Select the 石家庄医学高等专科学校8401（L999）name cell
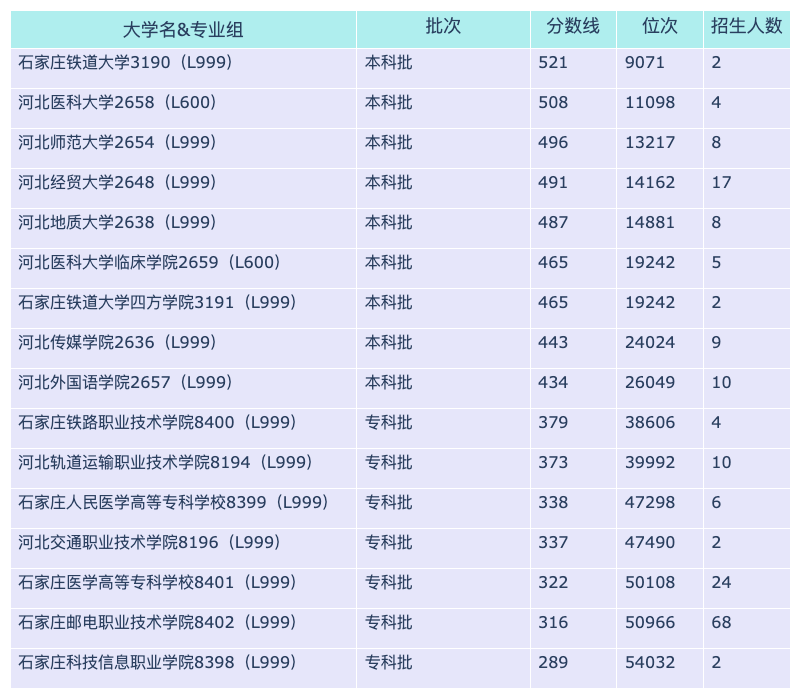 [x=183, y=588]
